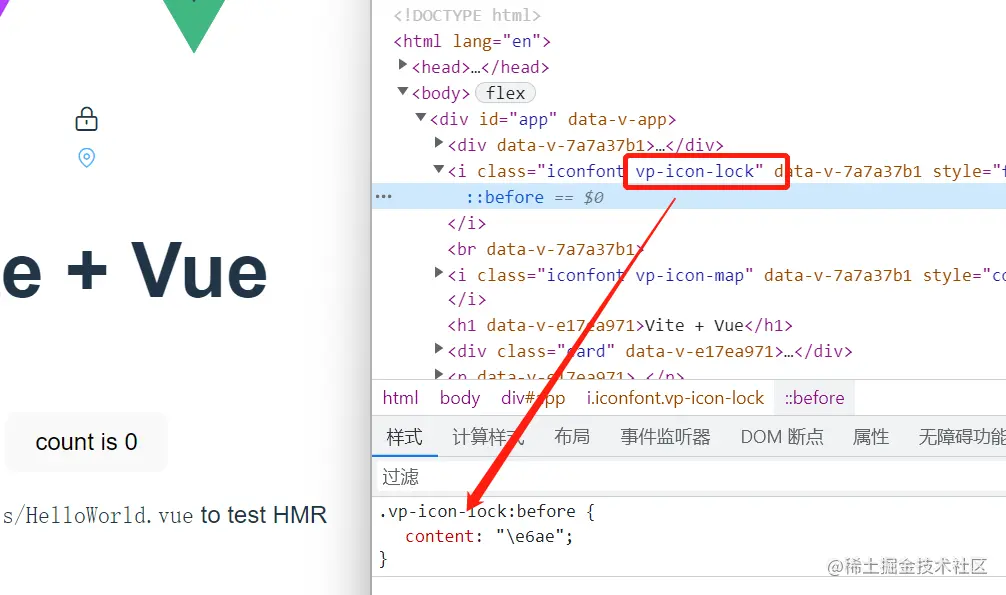1006x595 pixels.
Task: Select the body breadcrumb item
Action: 460,398
